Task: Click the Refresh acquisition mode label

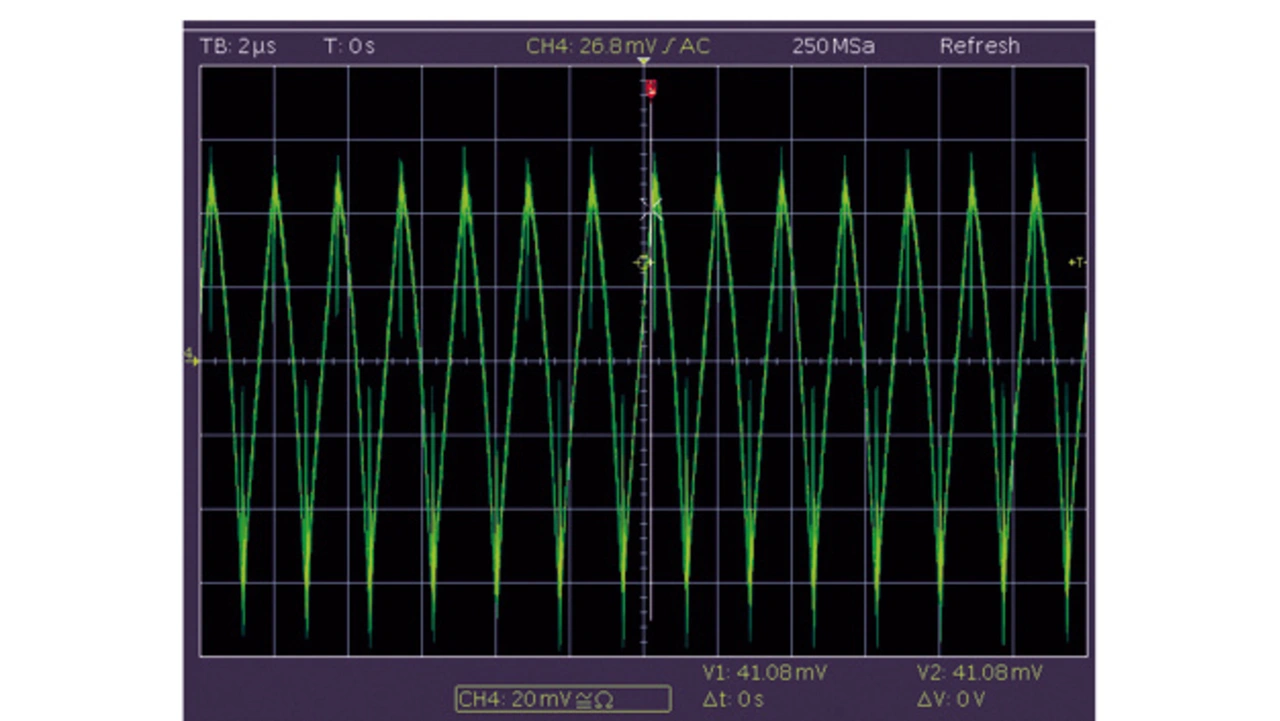Action: [x=980, y=46]
